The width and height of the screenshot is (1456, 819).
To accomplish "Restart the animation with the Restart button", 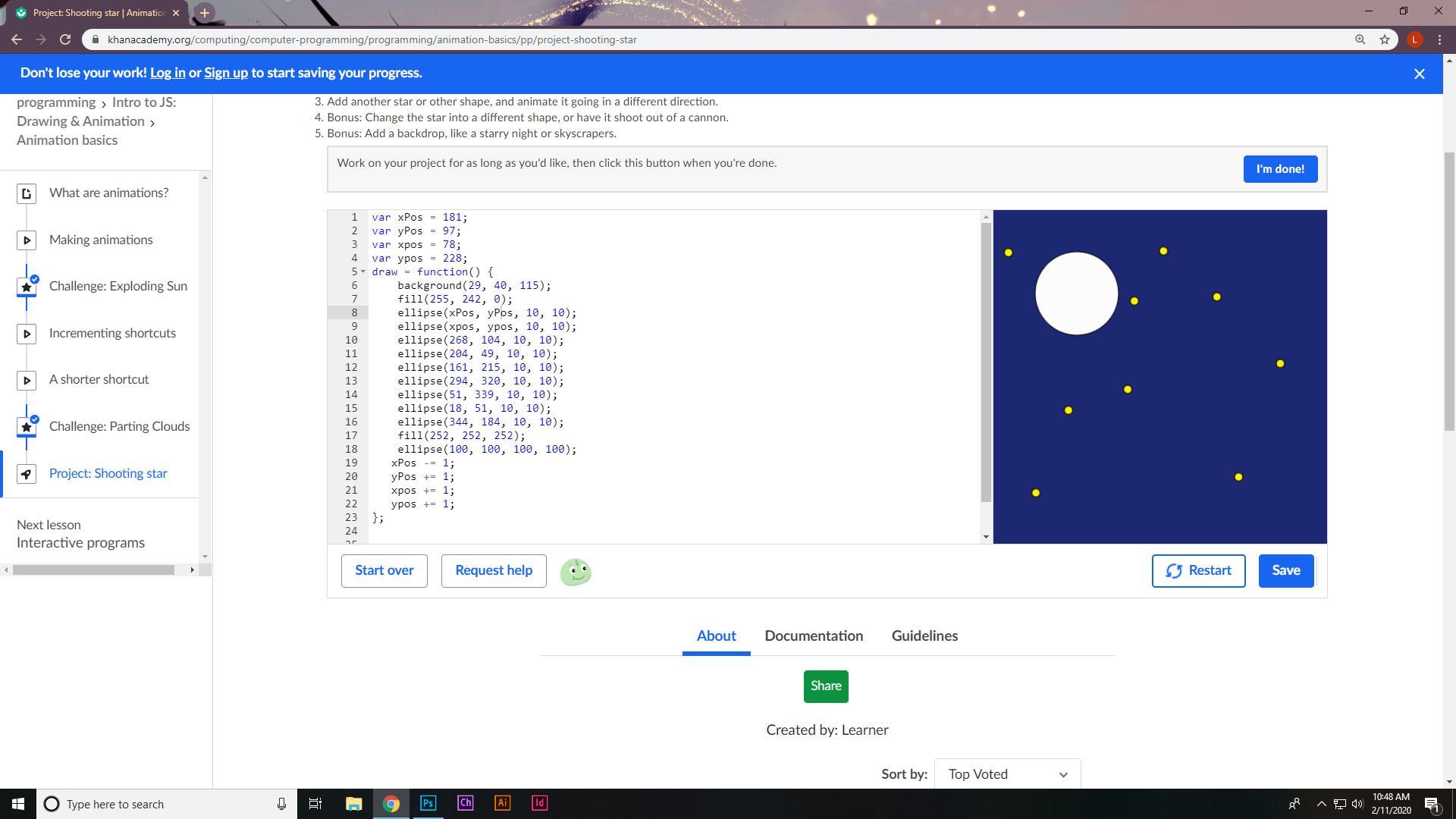I will pos(1197,571).
